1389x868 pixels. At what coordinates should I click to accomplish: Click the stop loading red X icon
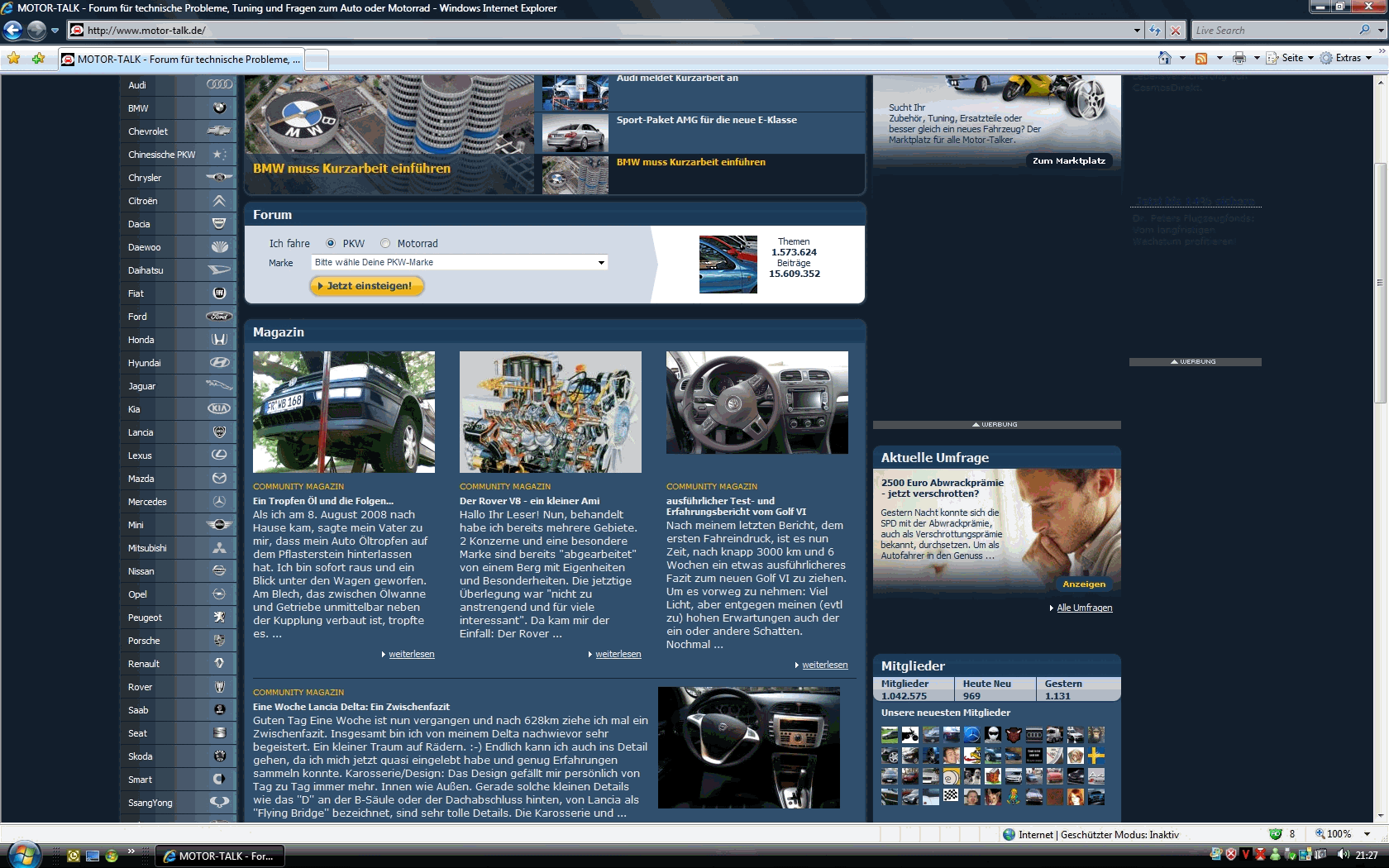point(1176,31)
